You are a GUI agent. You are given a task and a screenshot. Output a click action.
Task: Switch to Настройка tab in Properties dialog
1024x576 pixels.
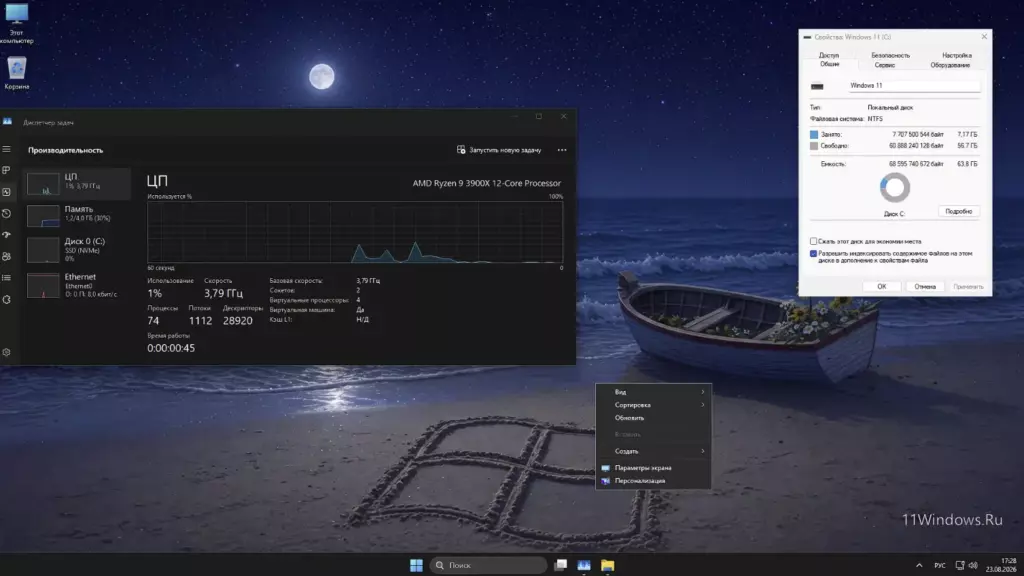click(x=957, y=56)
